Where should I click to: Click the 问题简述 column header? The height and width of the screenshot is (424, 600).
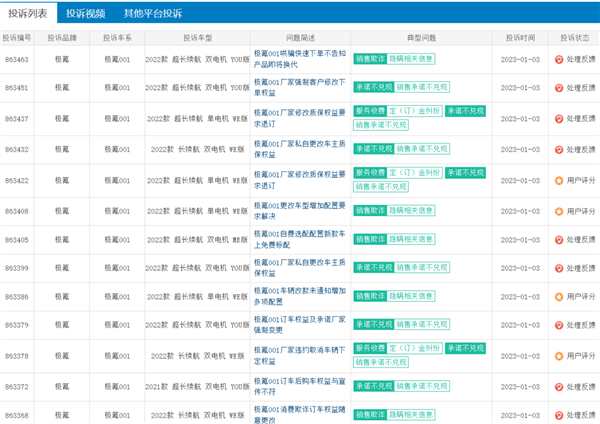300,38
